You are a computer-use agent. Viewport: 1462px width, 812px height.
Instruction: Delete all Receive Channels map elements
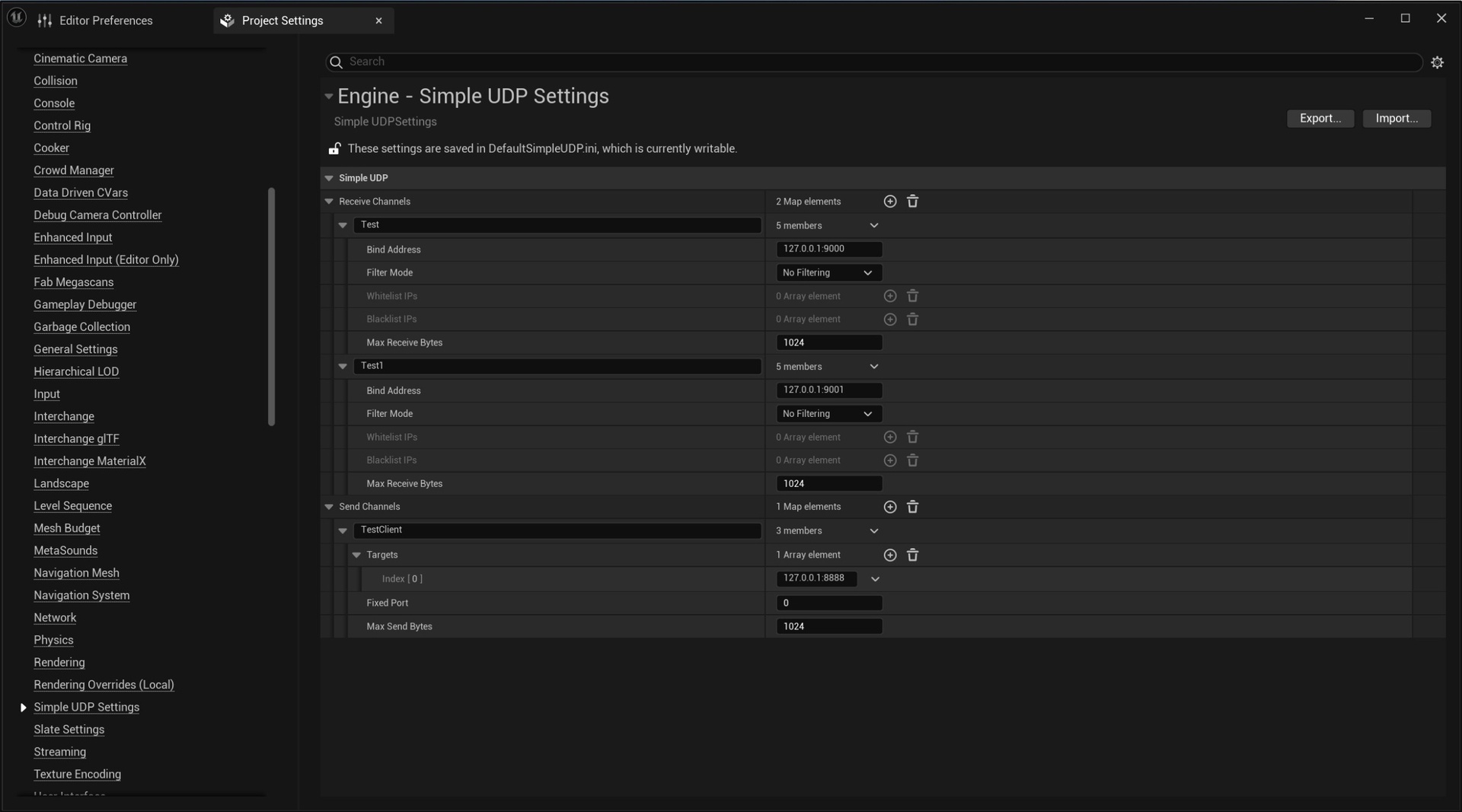point(912,202)
